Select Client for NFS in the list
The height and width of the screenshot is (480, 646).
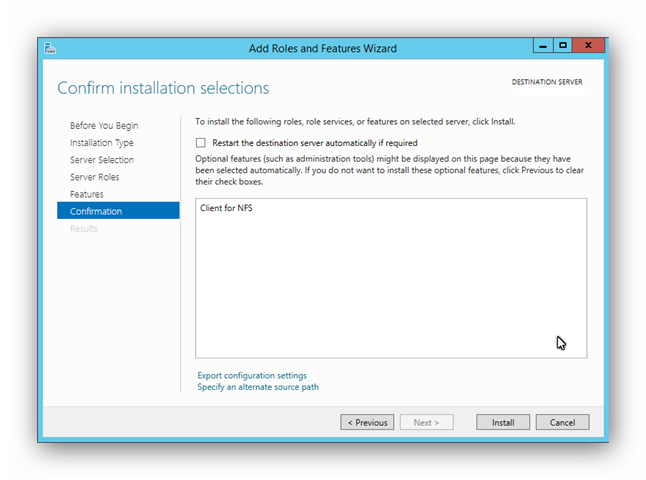tap(226, 208)
